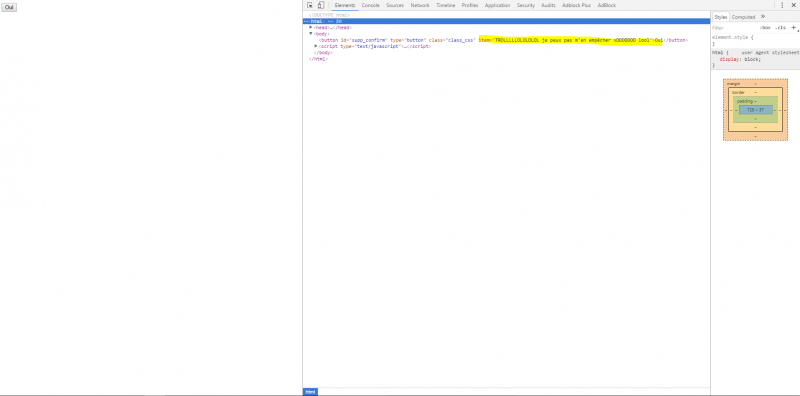Show more style pane tabs chevron
The width and height of the screenshot is (800, 396).
(763, 16)
